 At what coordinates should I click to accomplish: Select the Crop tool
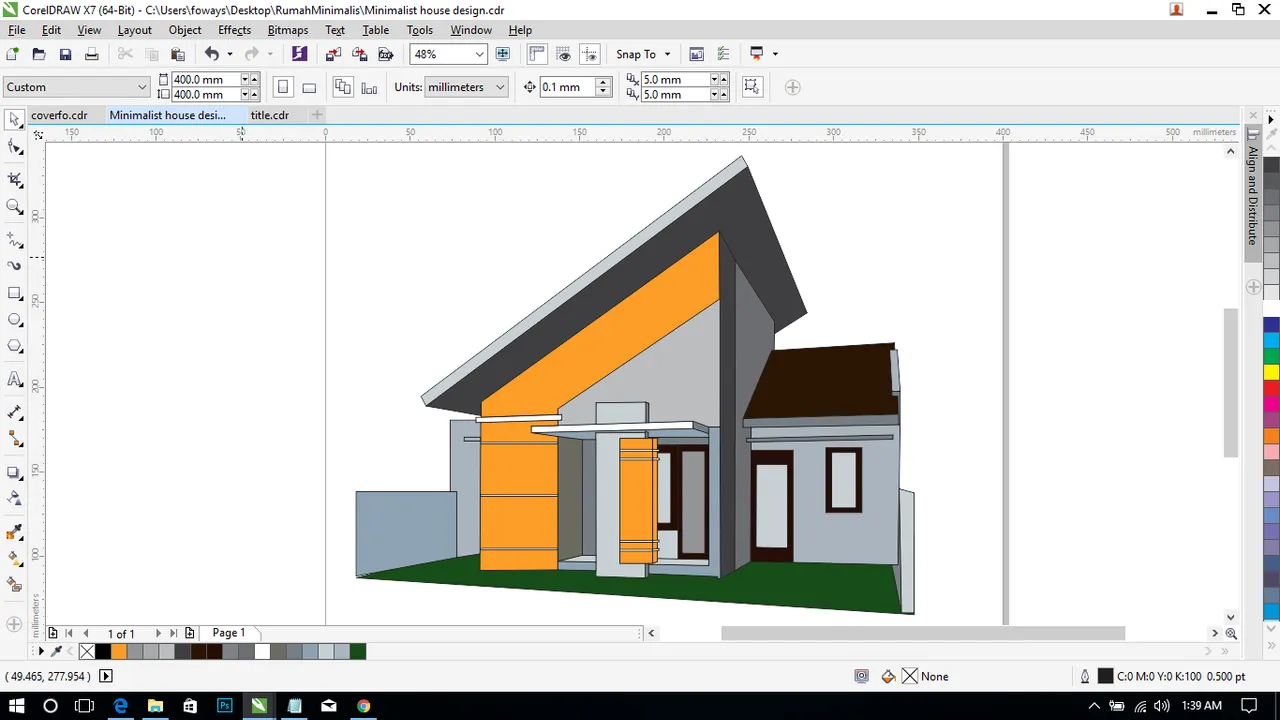tap(15, 180)
